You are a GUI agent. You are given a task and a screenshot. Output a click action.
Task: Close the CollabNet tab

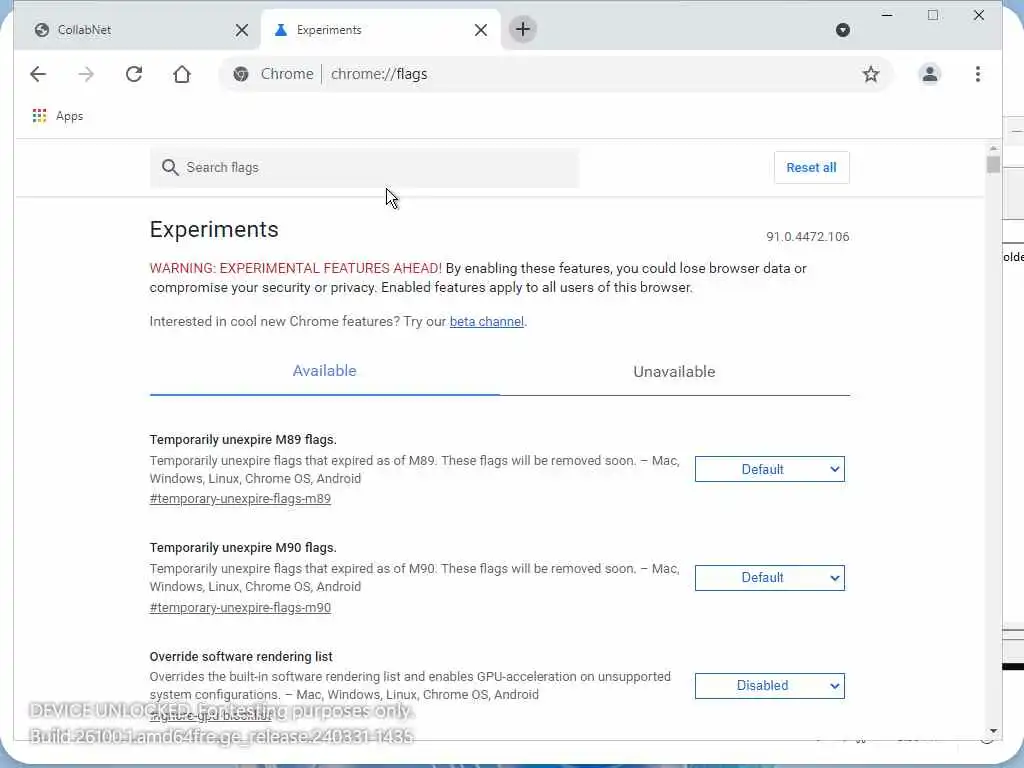[242, 30]
